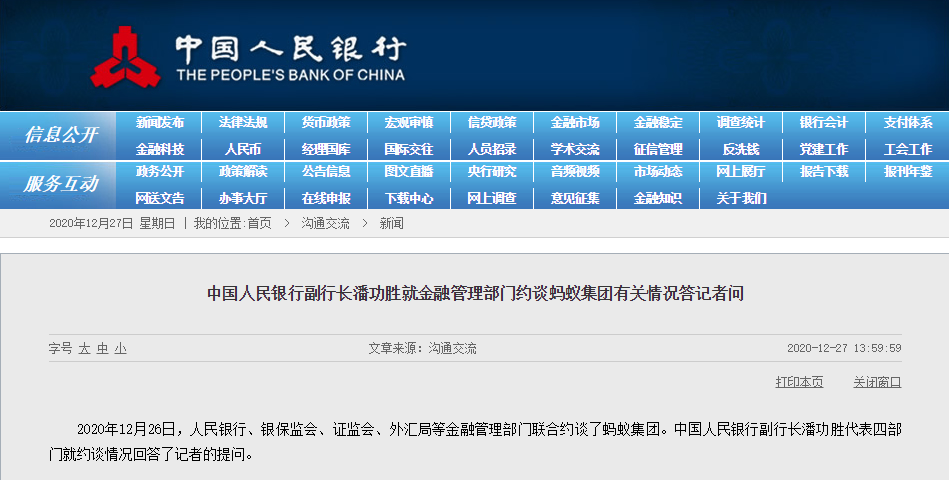Open 党建工作 menu item
The height and width of the screenshot is (480, 949).
click(x=824, y=149)
